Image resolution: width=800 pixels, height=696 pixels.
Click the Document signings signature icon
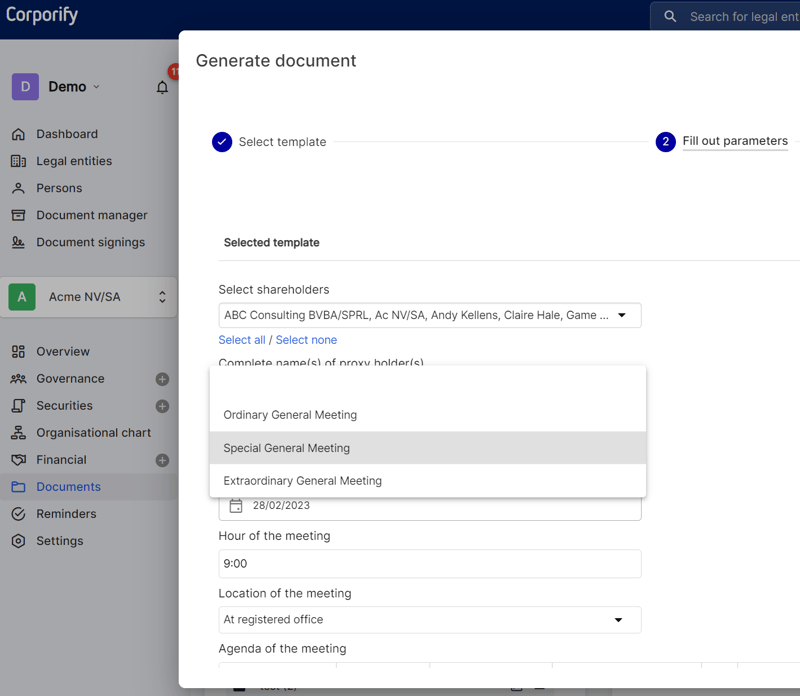pos(18,242)
